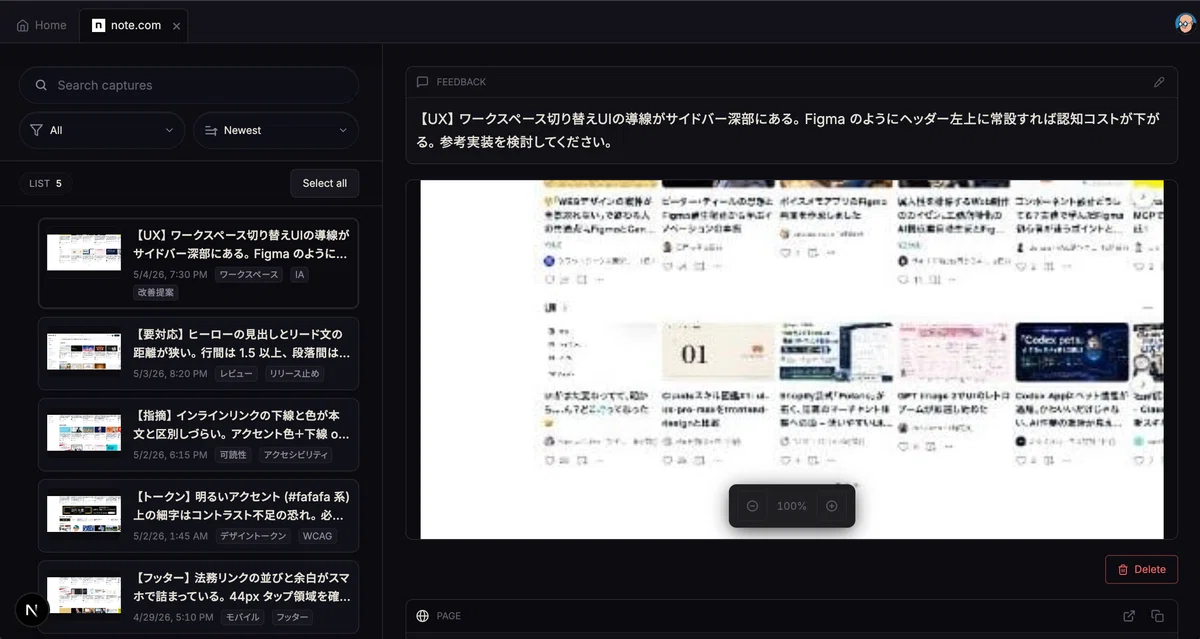Image resolution: width=1200 pixels, height=639 pixels.
Task: Open the Newest sort dropdown
Action: [x=276, y=130]
